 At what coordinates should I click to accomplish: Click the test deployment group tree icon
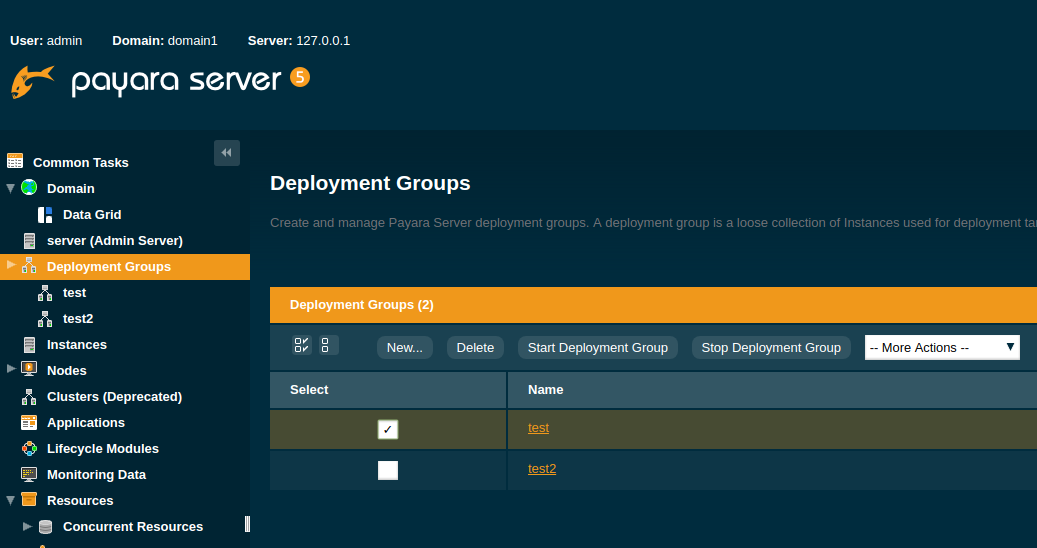click(x=45, y=293)
